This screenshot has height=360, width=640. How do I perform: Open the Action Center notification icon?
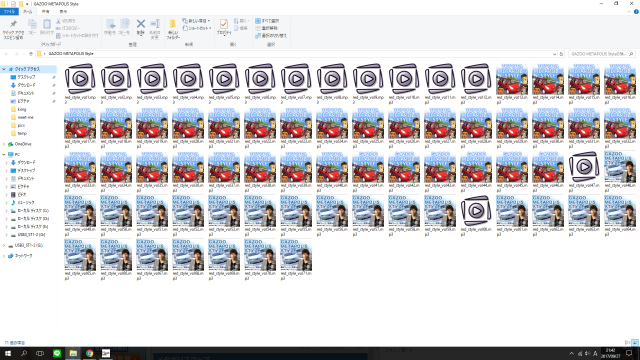pos(629,353)
